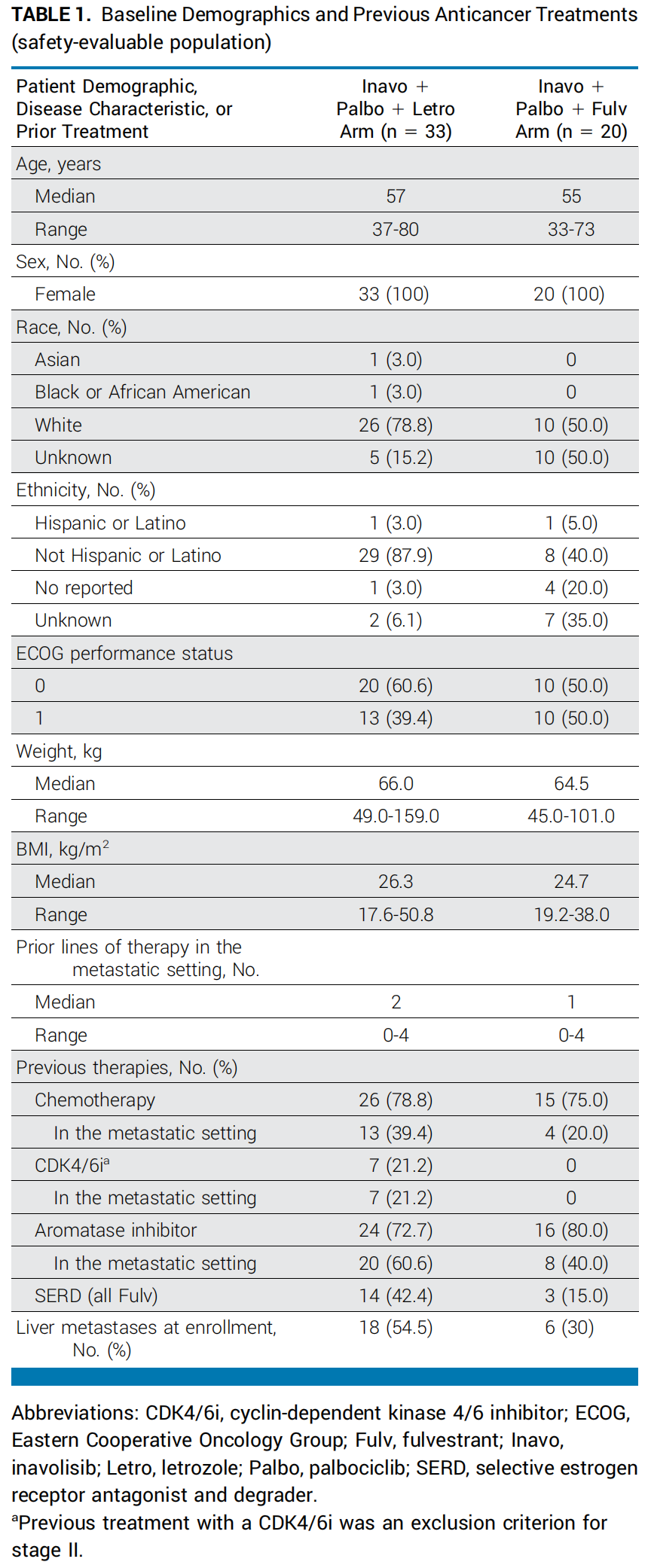Click the 'Weight, kg' section heading

(59, 752)
